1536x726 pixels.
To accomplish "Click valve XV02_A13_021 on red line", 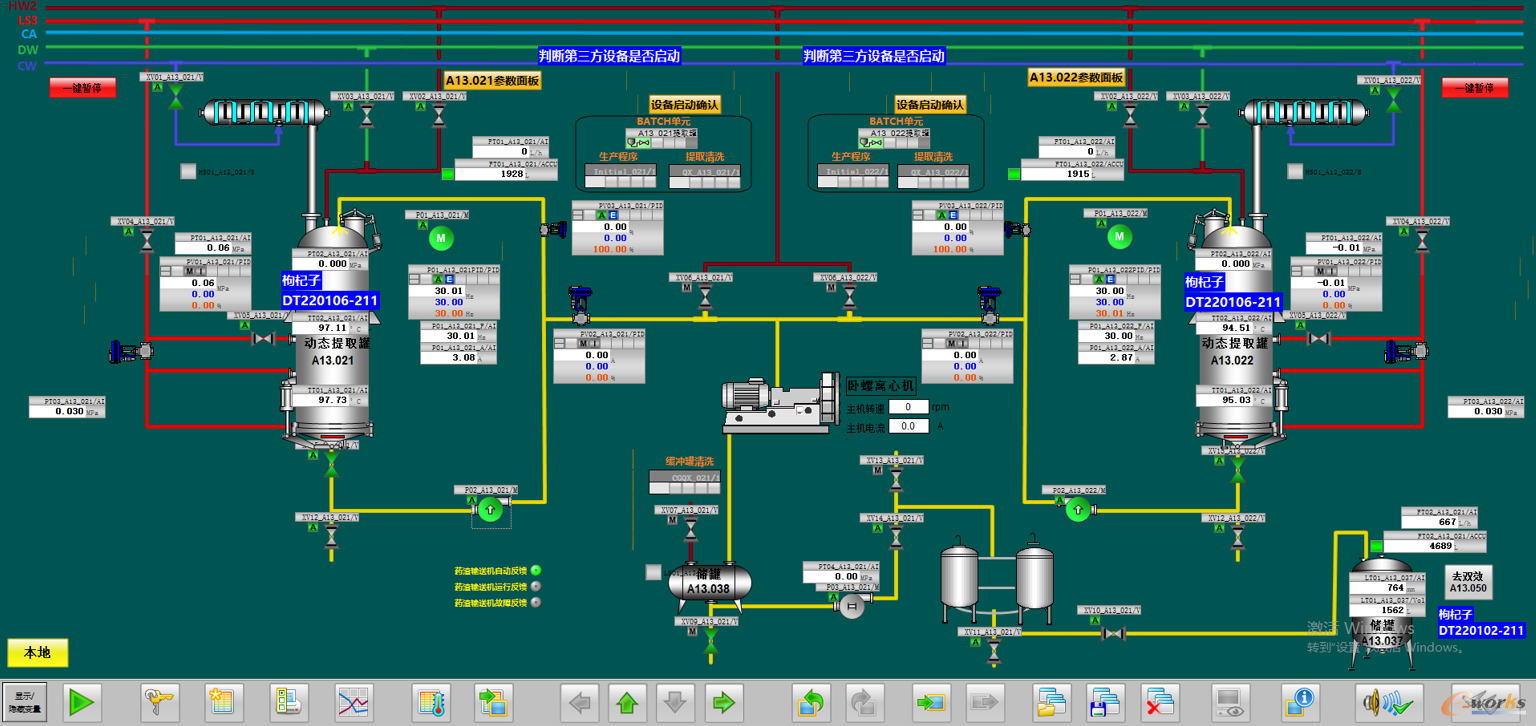I will [438, 117].
